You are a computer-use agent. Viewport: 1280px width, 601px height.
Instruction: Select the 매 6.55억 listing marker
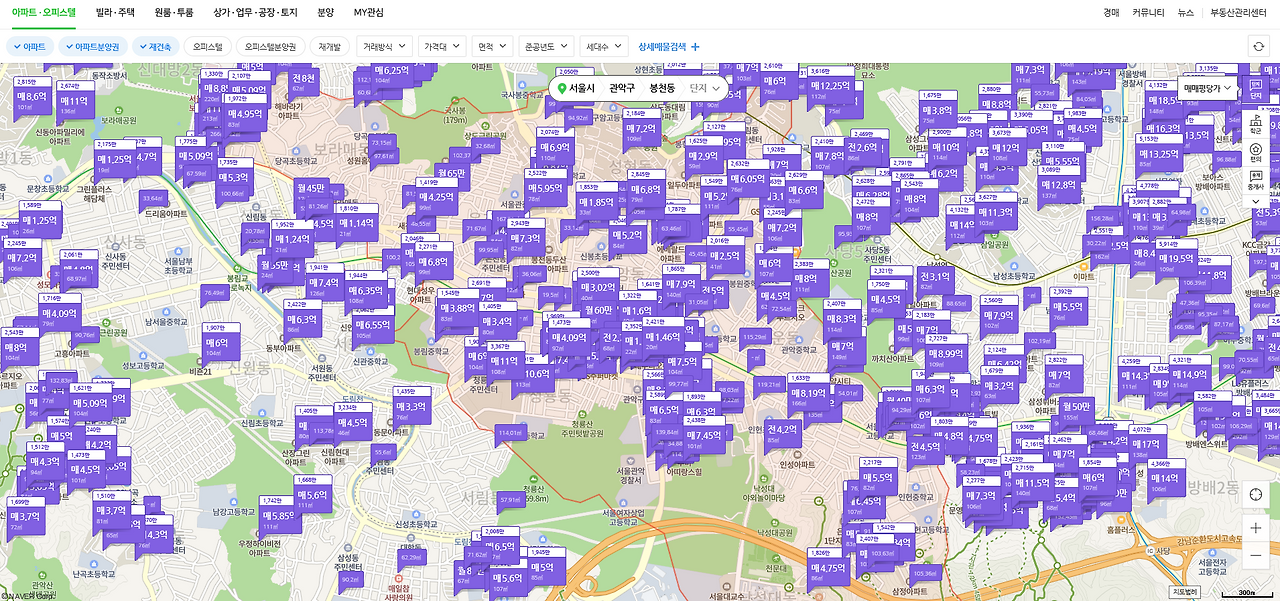tap(373, 326)
